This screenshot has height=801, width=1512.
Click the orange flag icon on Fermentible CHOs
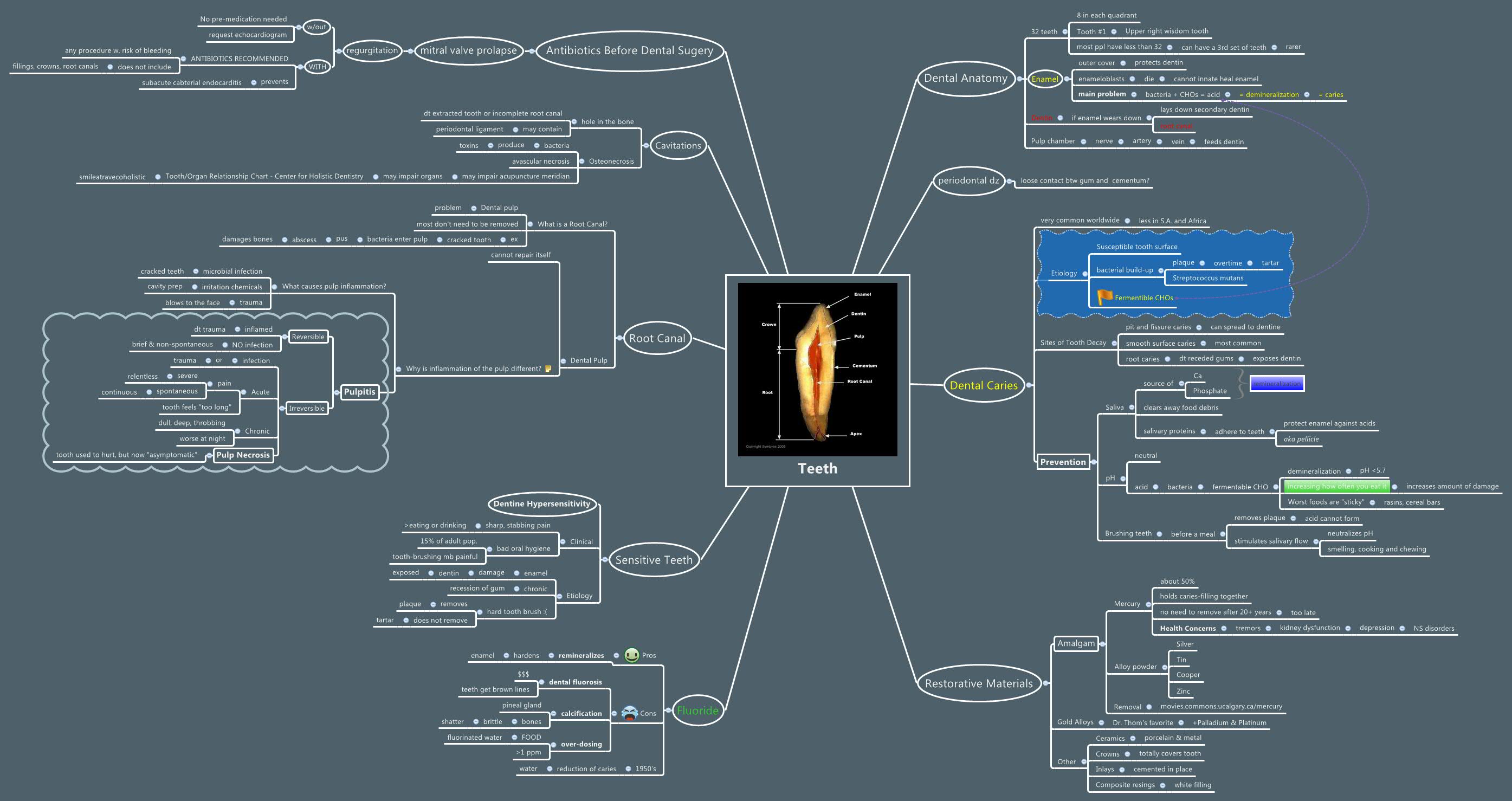[1106, 298]
